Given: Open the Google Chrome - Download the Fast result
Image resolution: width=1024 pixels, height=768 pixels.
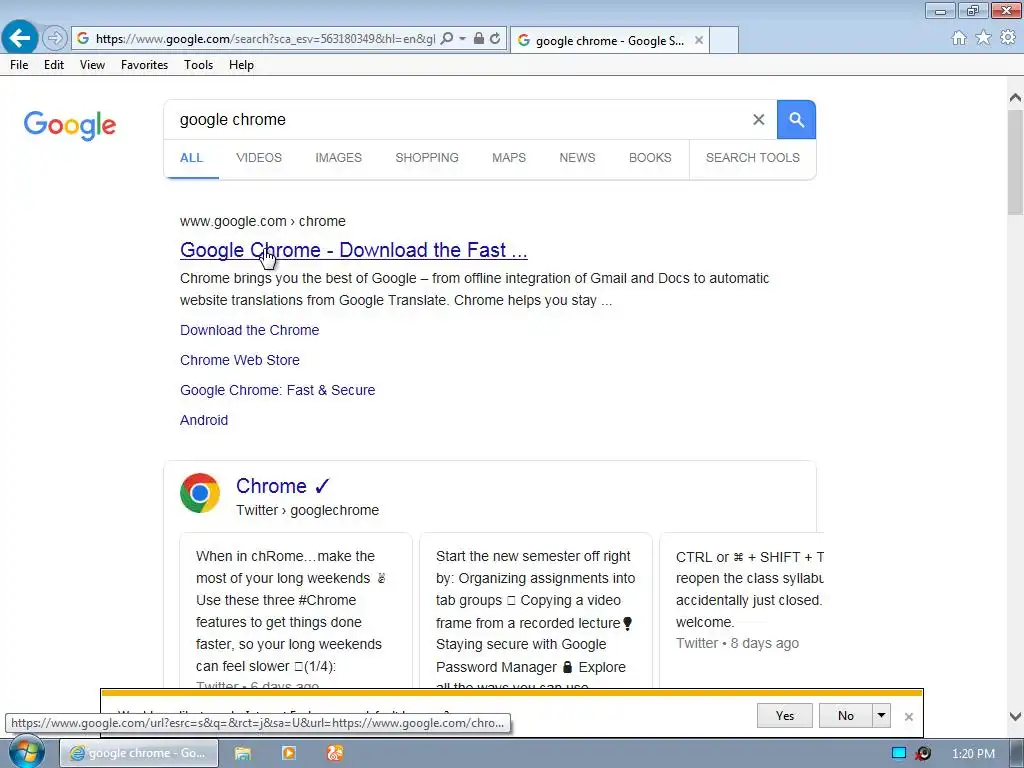Looking at the screenshot, I should coord(353,250).
